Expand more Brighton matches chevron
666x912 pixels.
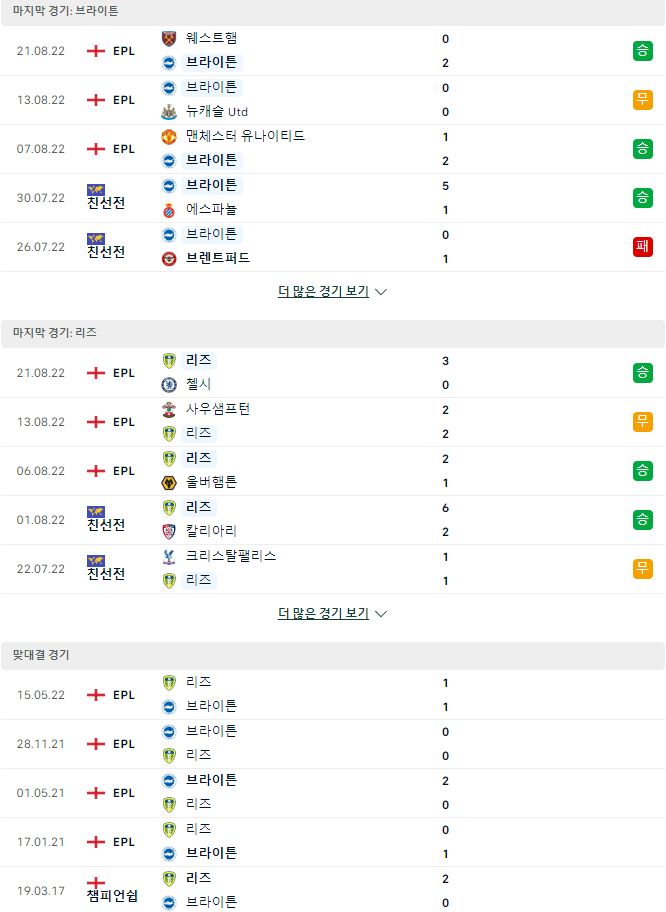[x=381, y=292]
